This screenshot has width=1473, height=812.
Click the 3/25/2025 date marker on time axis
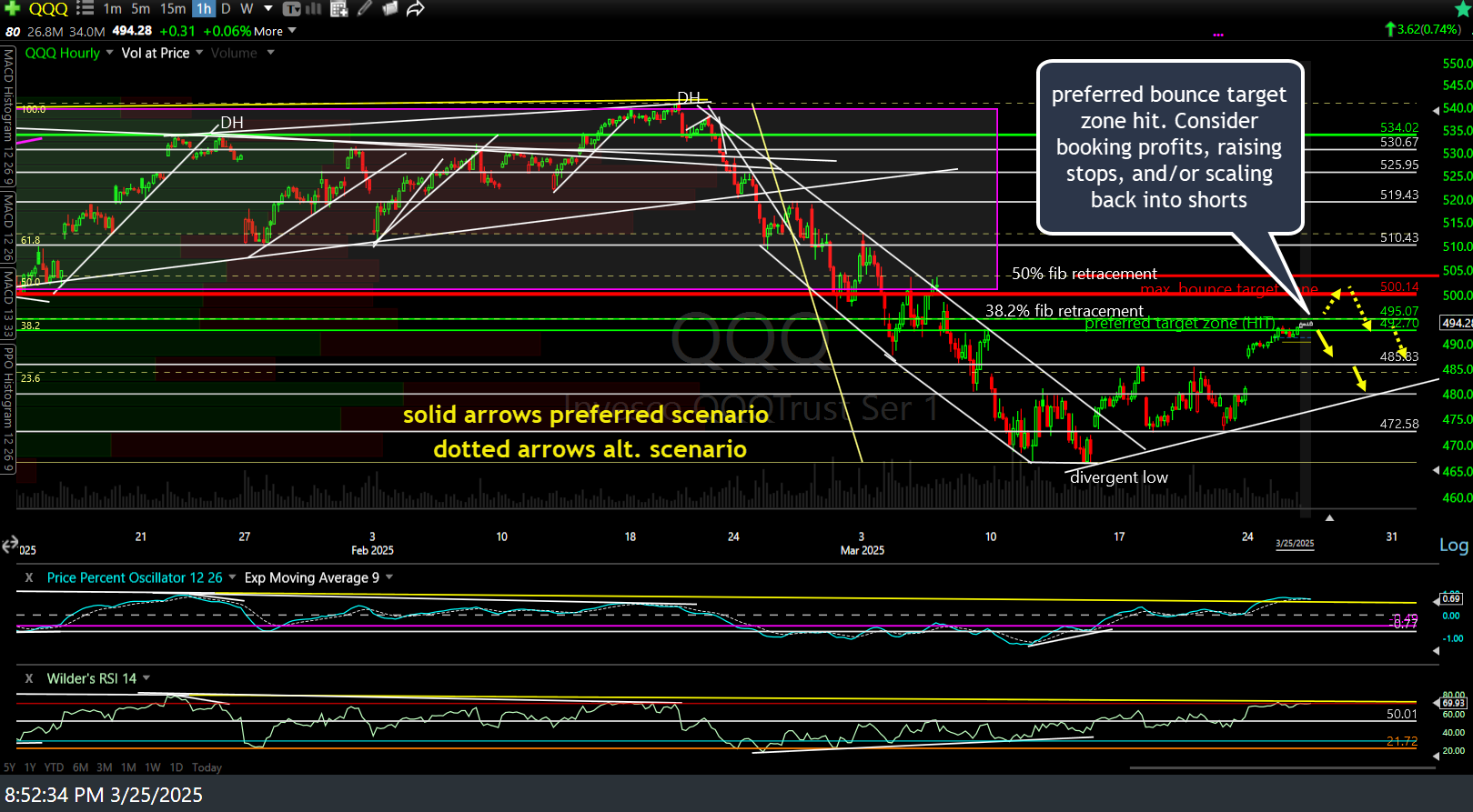tap(1294, 543)
